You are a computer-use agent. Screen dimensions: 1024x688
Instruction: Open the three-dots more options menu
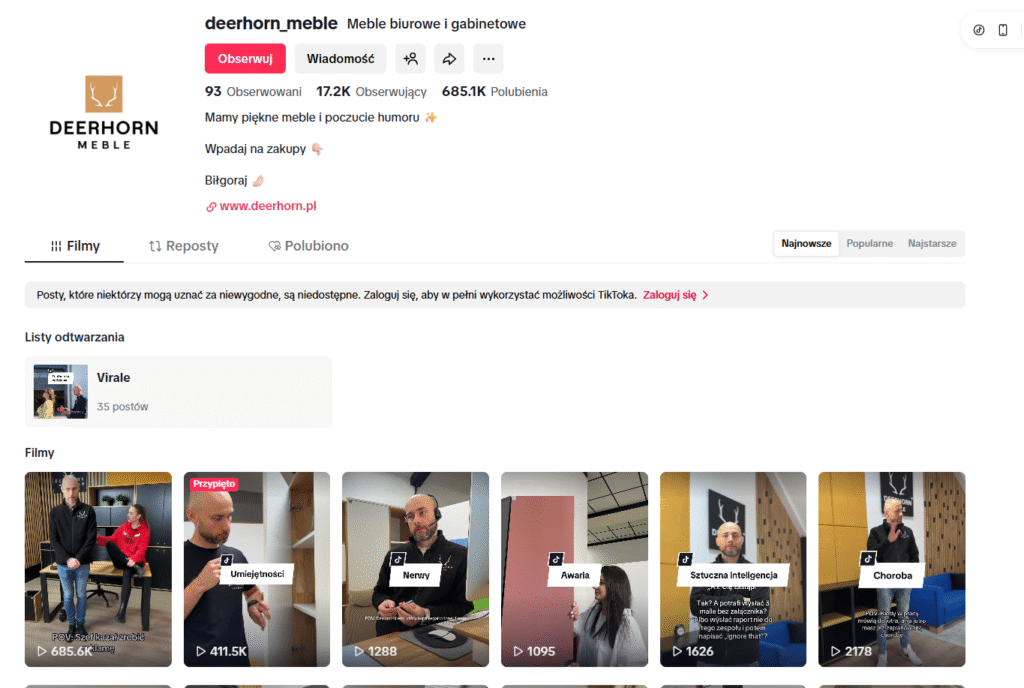pyautogui.click(x=488, y=59)
